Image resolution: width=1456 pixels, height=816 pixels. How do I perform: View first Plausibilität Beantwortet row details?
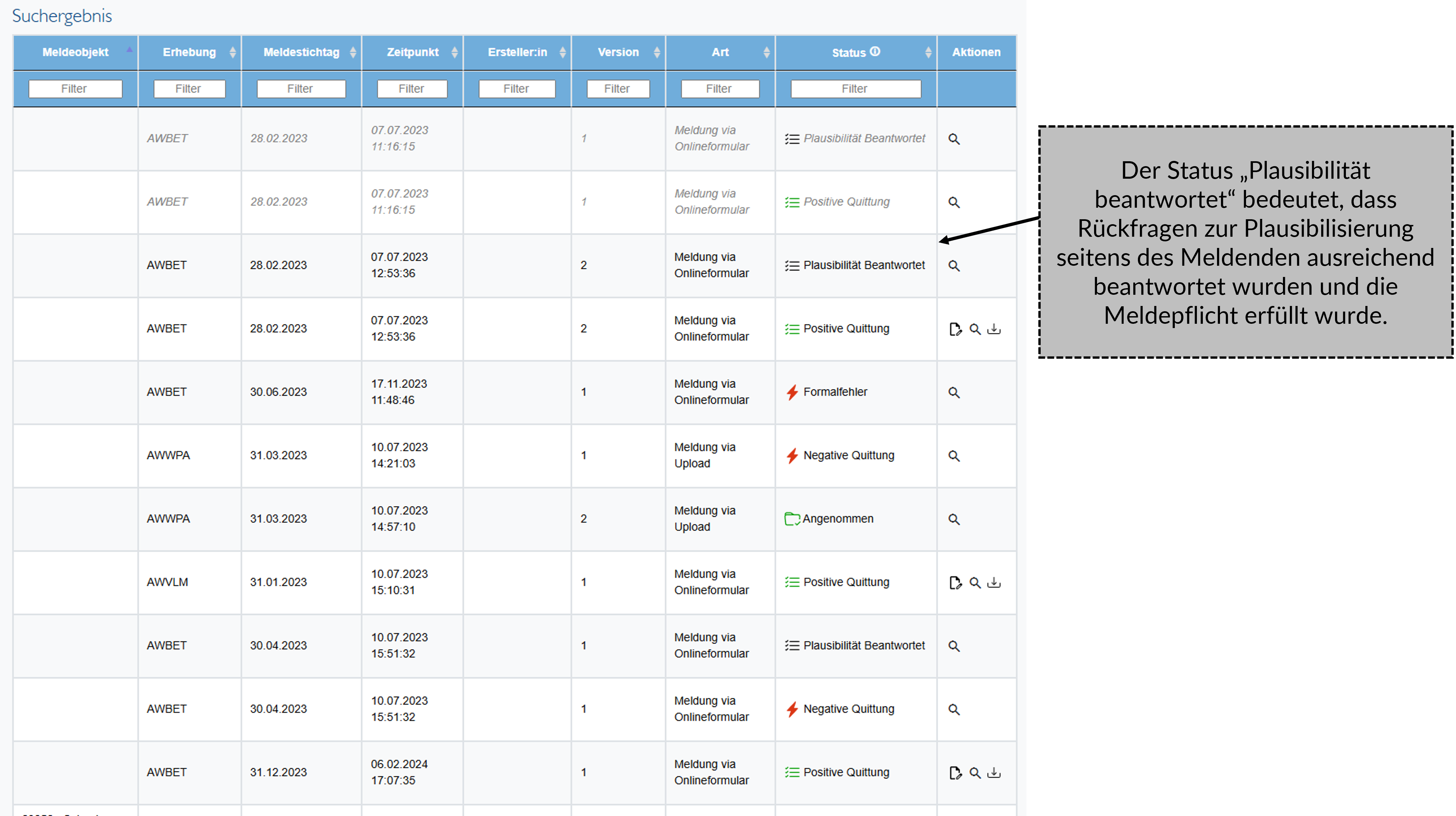pos(954,139)
